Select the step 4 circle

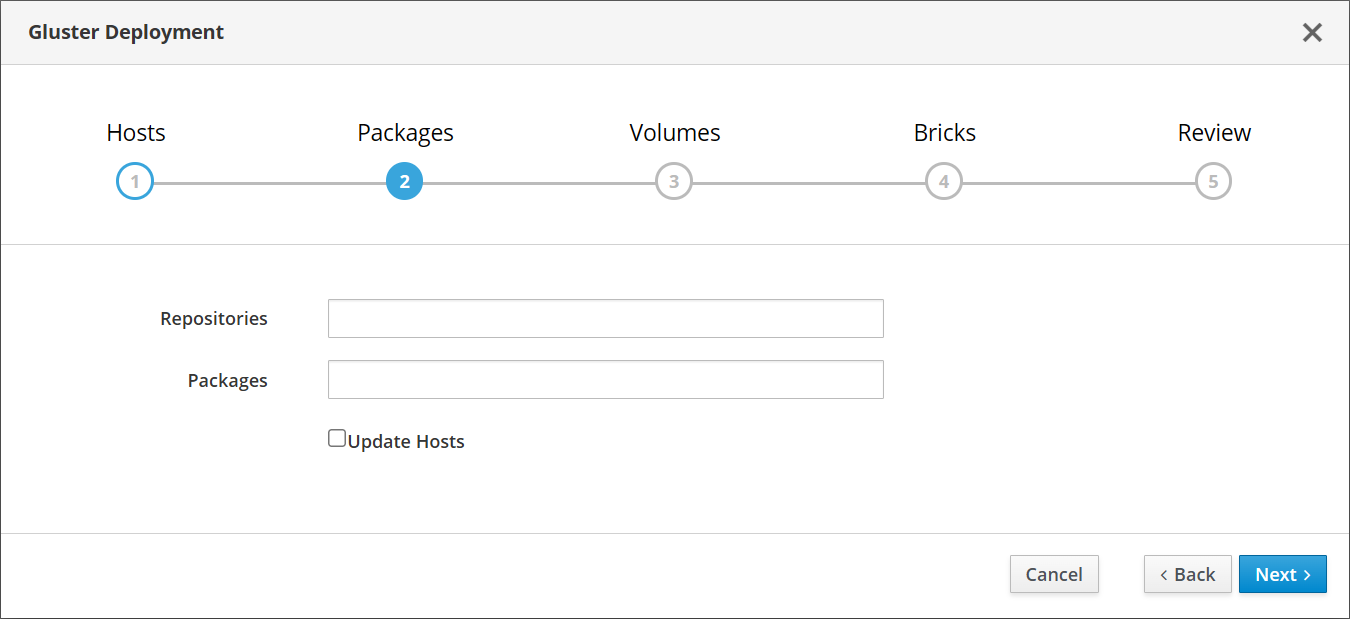pos(943,182)
